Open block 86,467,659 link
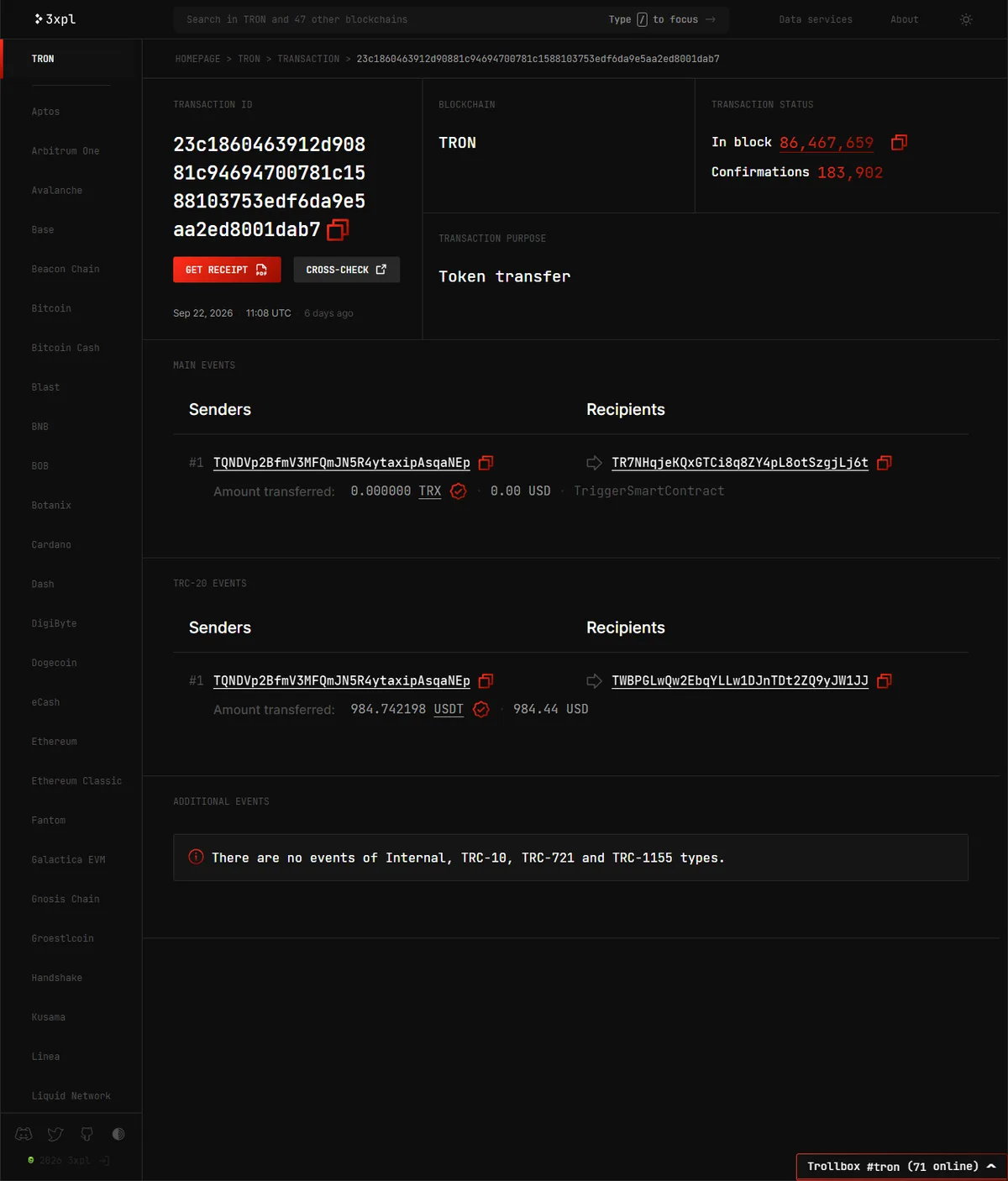The width and height of the screenshot is (1008, 1181). (x=827, y=143)
